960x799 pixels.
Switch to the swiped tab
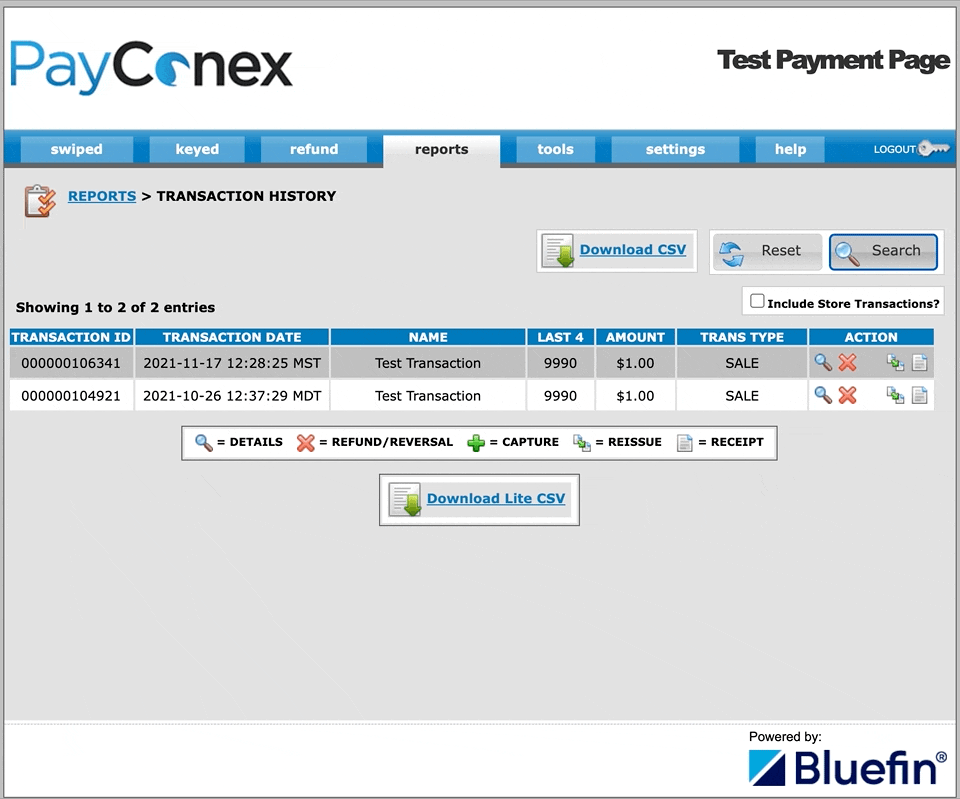coord(76,149)
